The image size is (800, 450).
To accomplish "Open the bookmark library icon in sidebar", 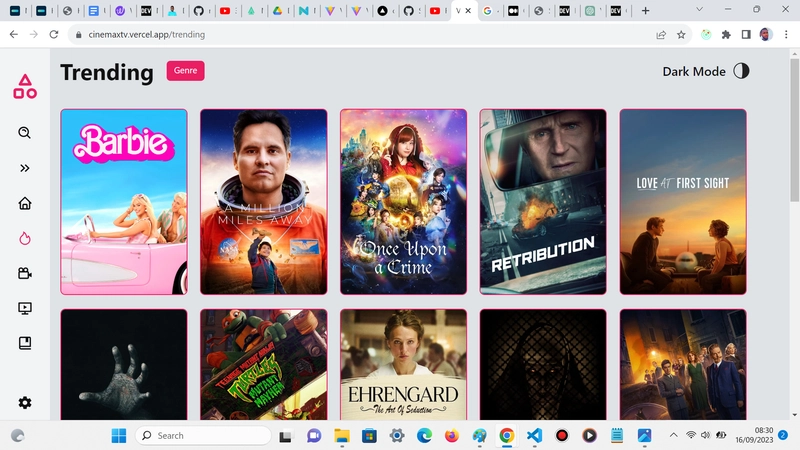I will [24, 343].
